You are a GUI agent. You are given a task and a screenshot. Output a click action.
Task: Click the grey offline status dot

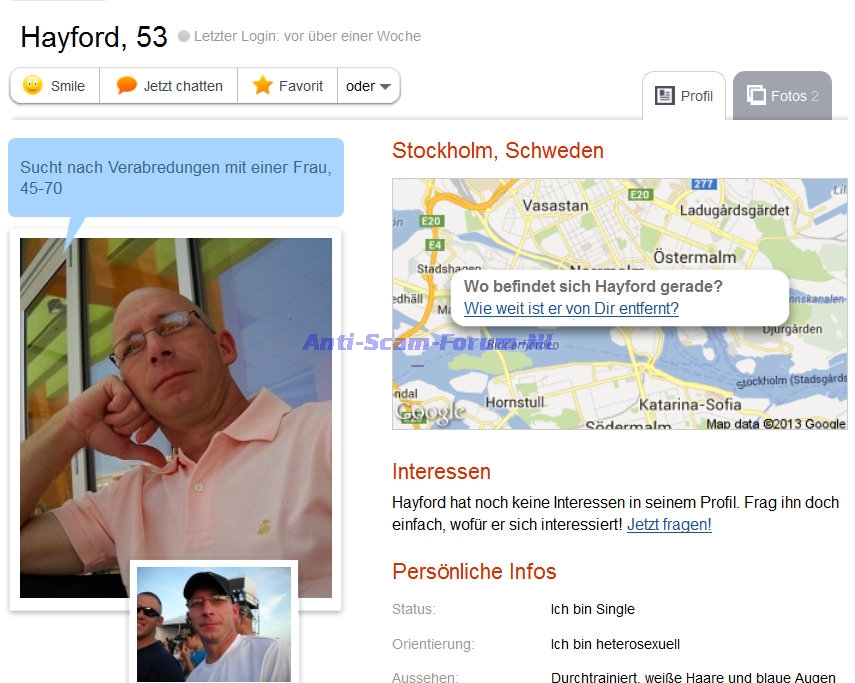coord(184,36)
